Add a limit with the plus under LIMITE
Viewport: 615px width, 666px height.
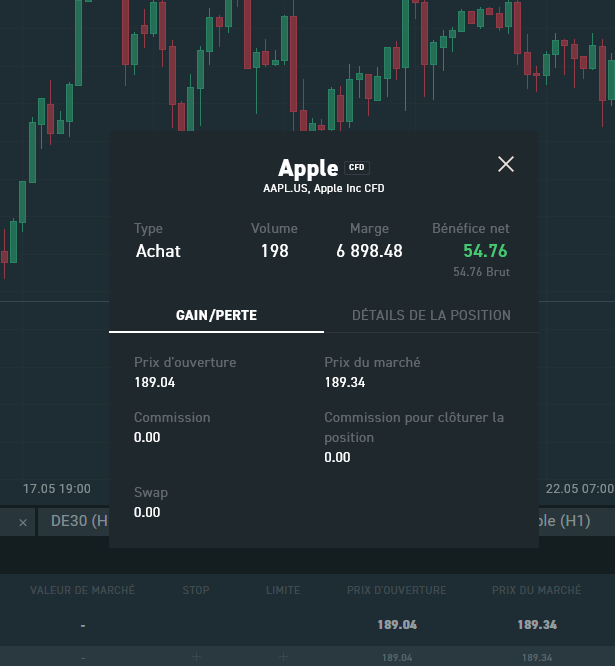pyautogui.click(x=283, y=657)
